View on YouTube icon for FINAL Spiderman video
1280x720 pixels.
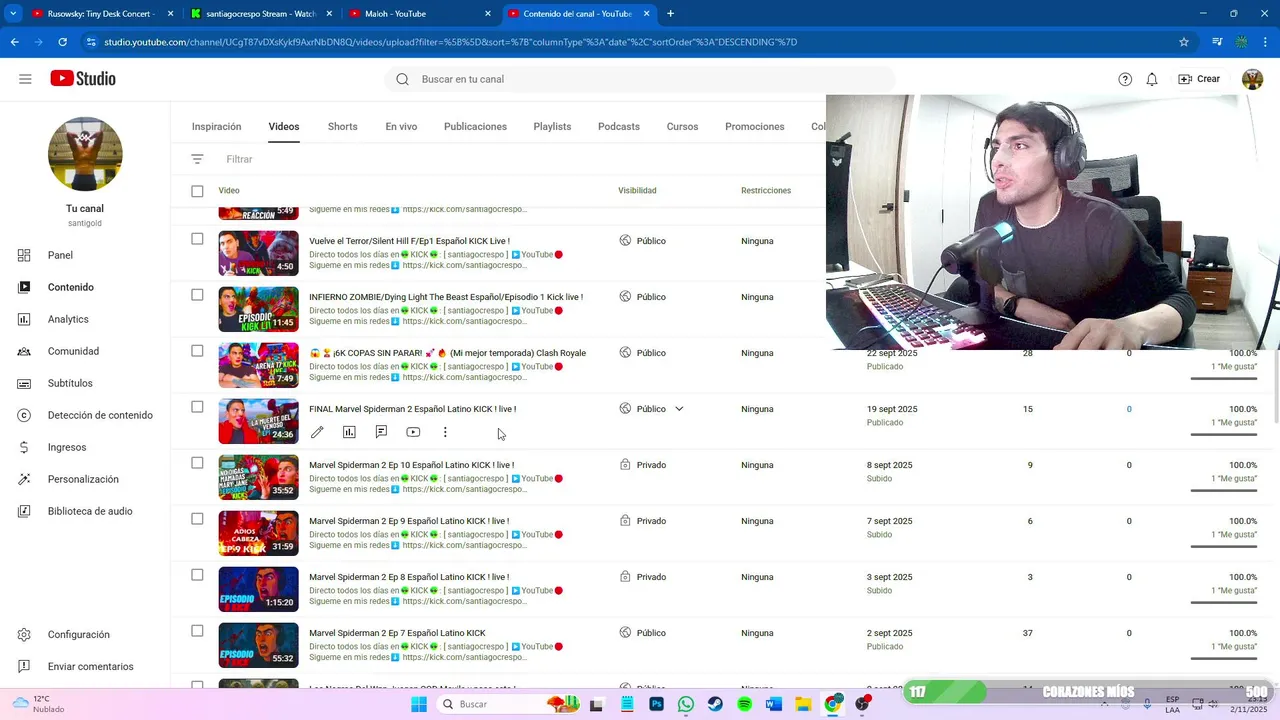[413, 432]
